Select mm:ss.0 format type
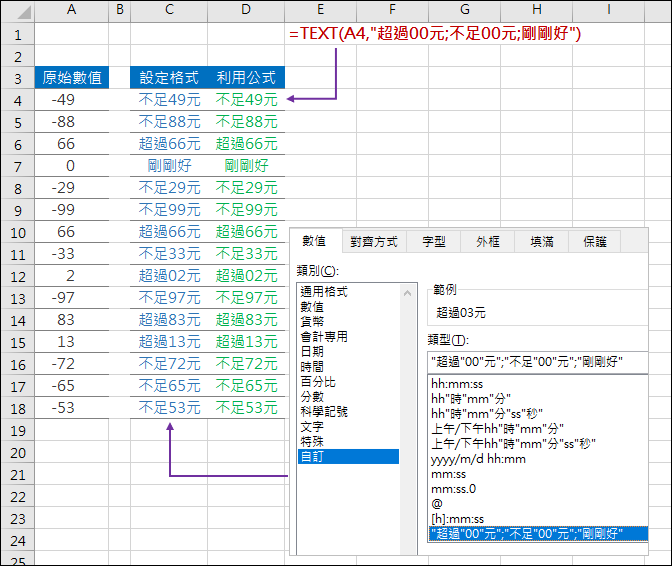This screenshot has width=672, height=566. [x=538, y=489]
